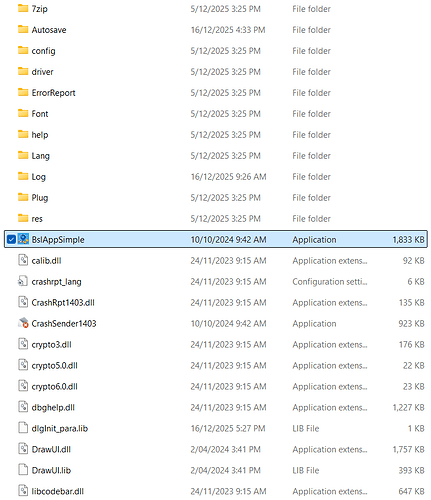Click the config folder icon
This screenshot has width=431, height=500.
(x=23, y=50)
